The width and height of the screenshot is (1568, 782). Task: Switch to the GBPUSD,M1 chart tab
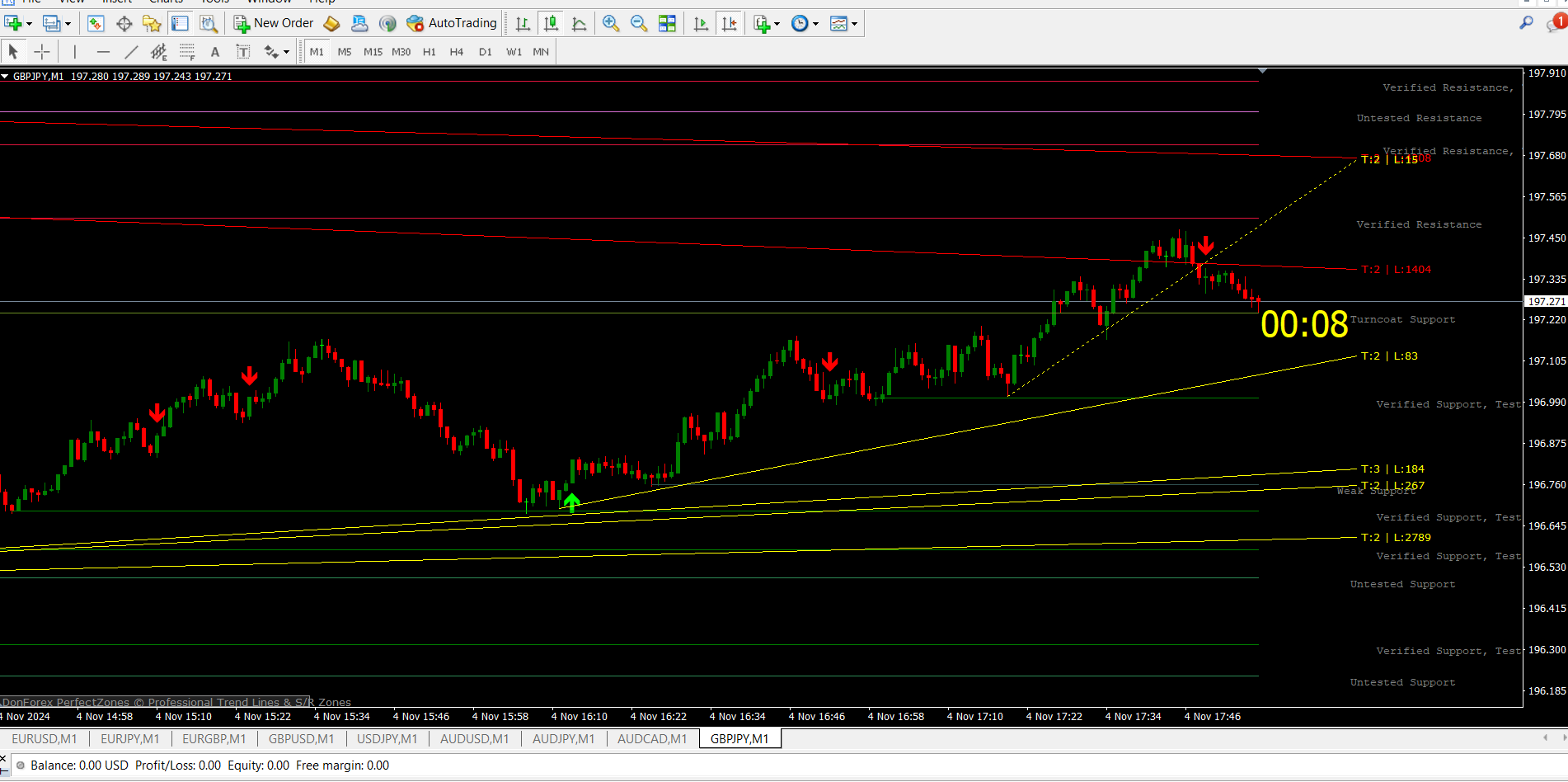tap(302, 739)
